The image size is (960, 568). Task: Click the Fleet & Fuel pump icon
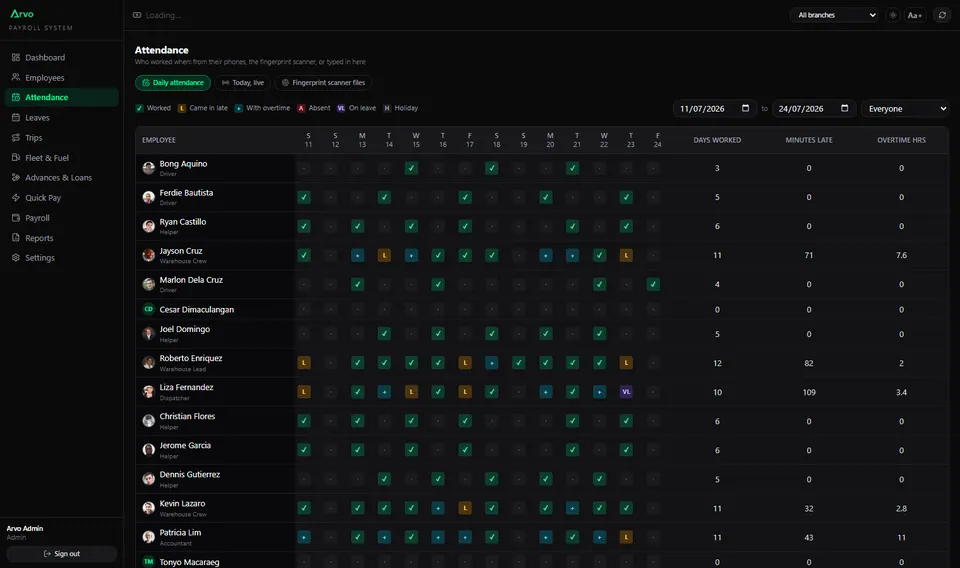click(16, 157)
